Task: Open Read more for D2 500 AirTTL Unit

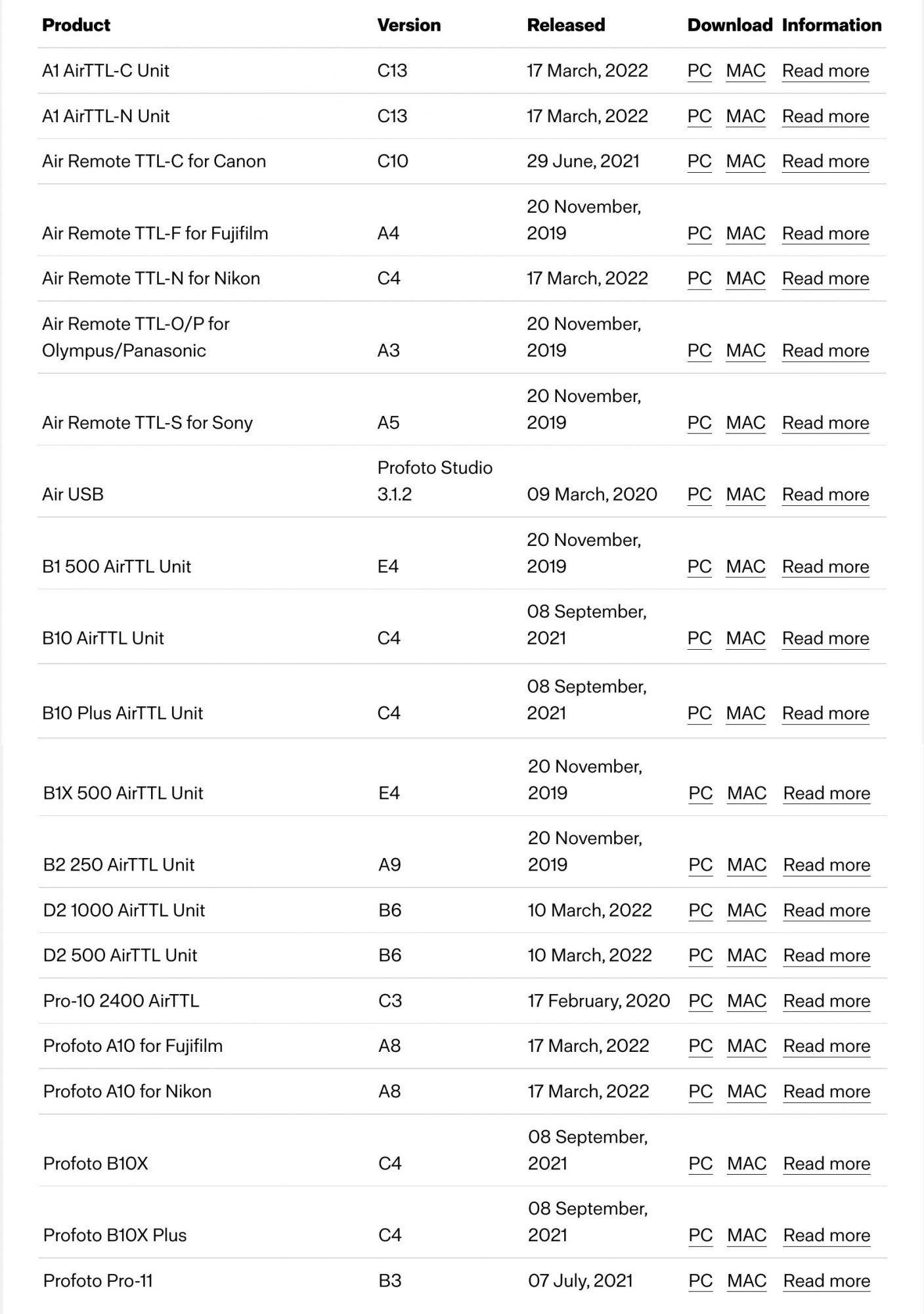Action: (827, 955)
